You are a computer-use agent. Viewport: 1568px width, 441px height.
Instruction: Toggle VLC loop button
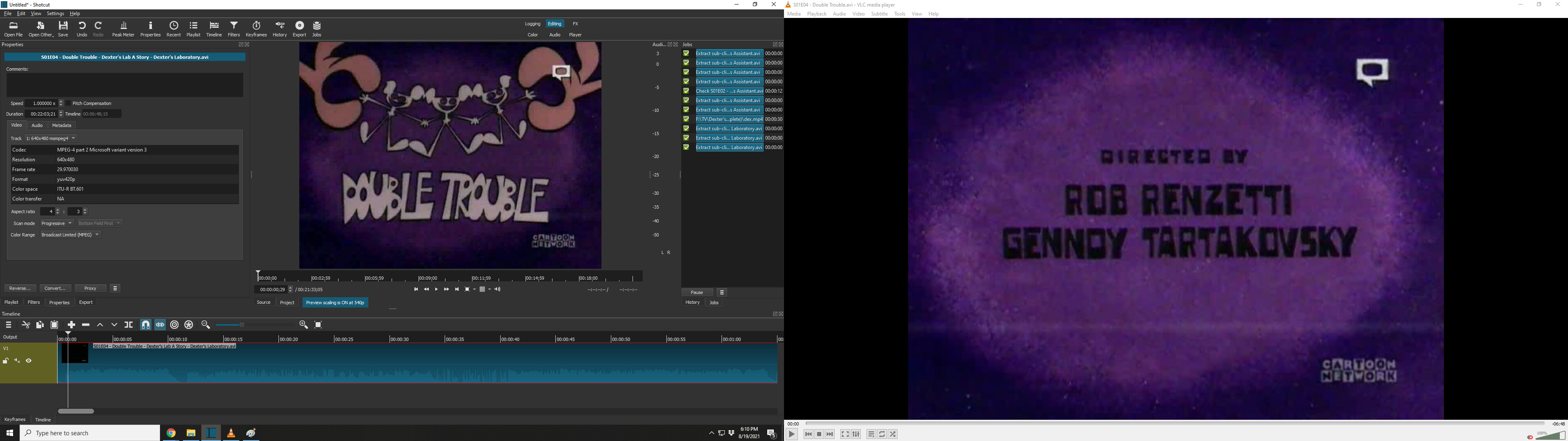[x=882, y=434]
